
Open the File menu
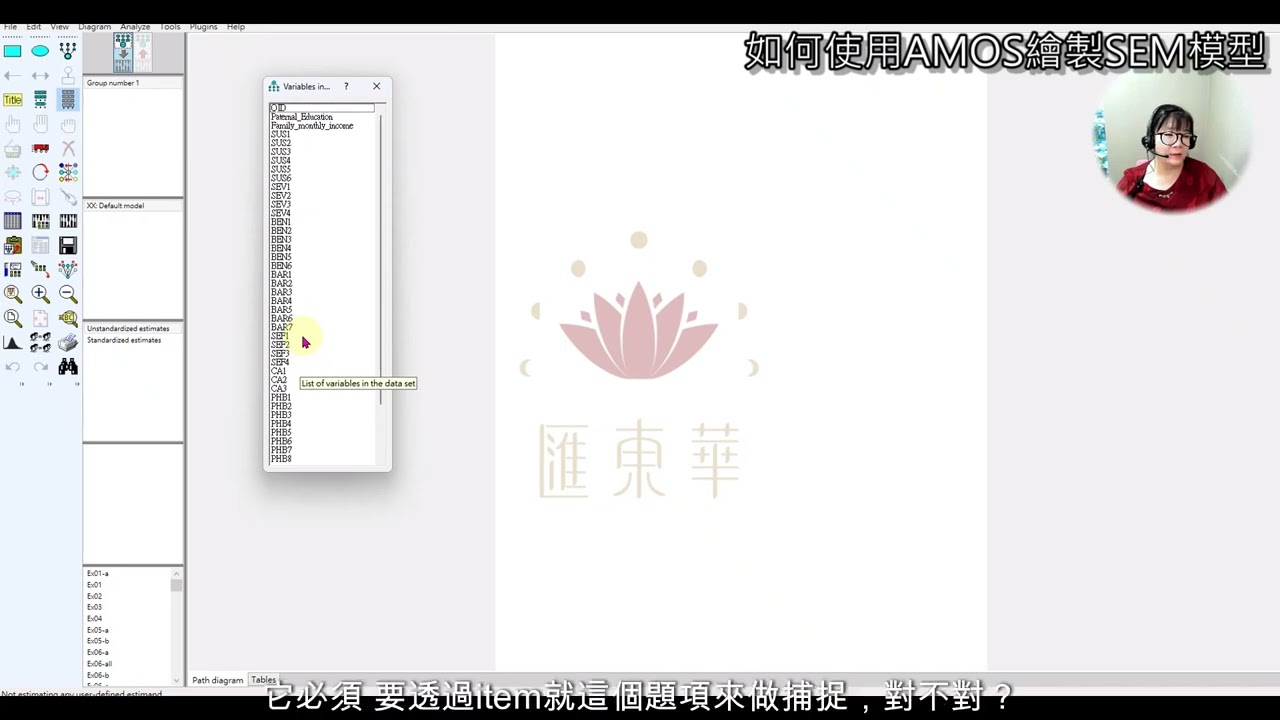[x=10, y=27]
